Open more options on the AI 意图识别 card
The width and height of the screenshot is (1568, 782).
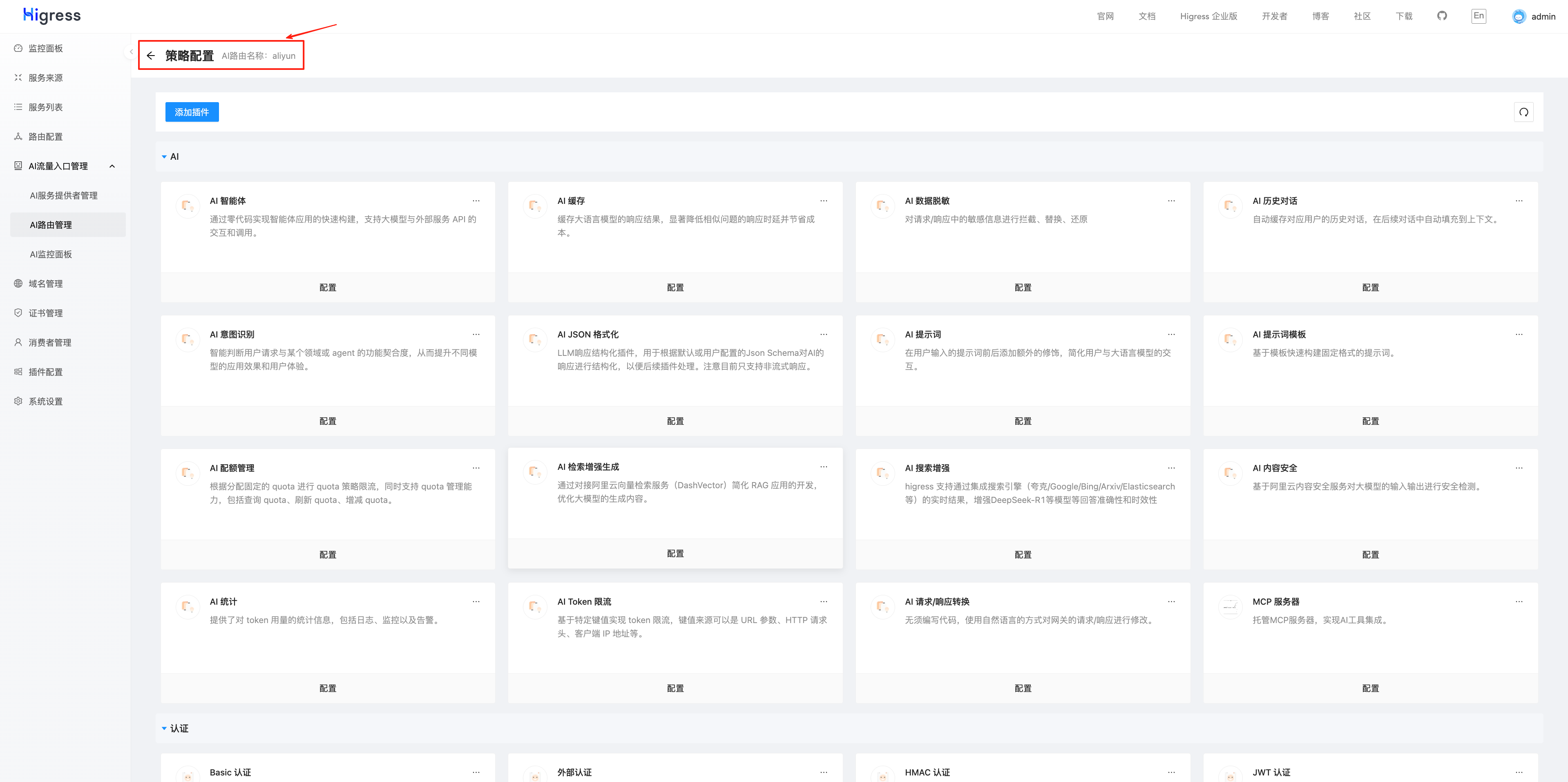(x=476, y=334)
